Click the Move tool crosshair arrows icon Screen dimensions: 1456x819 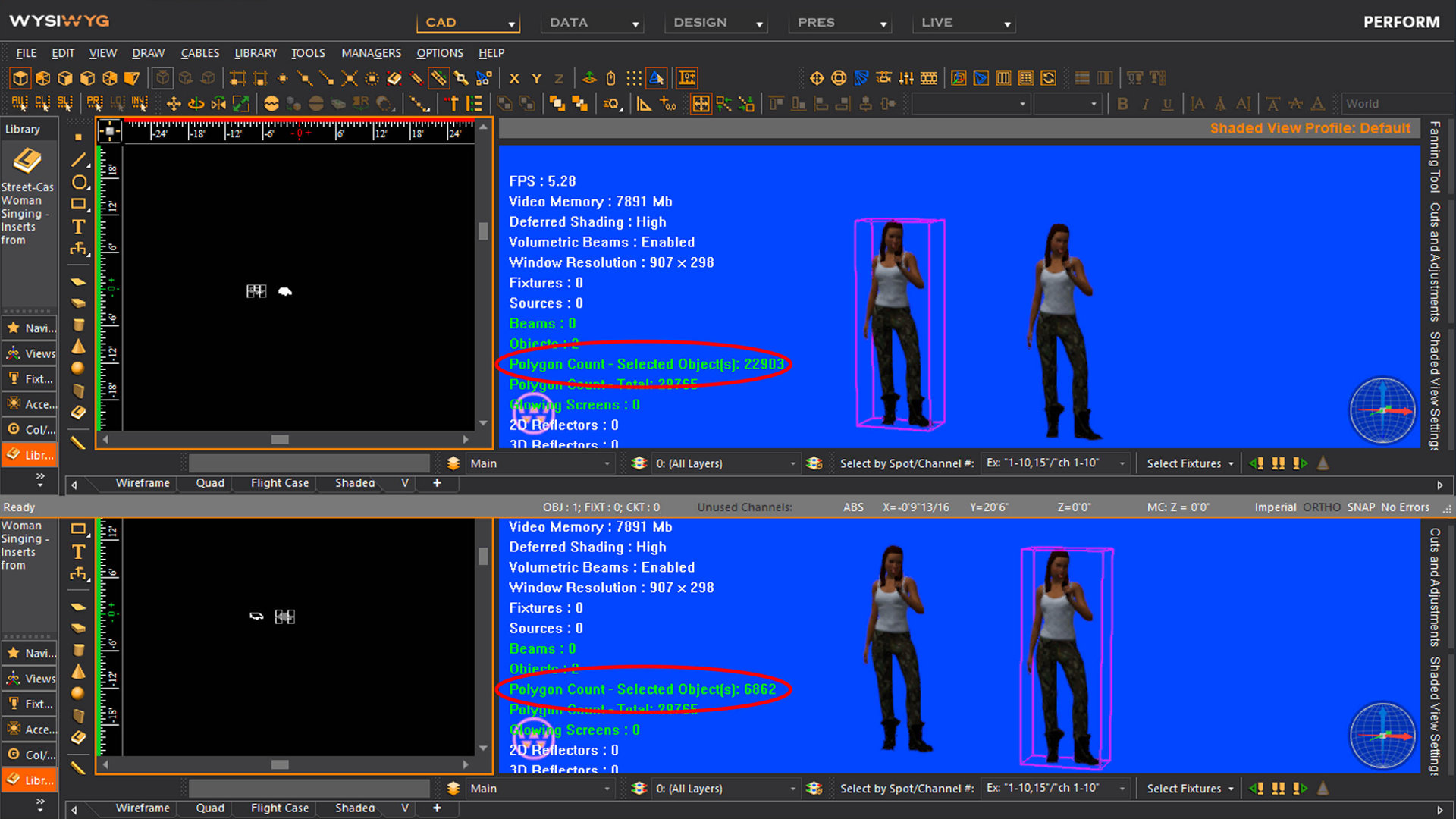point(174,104)
